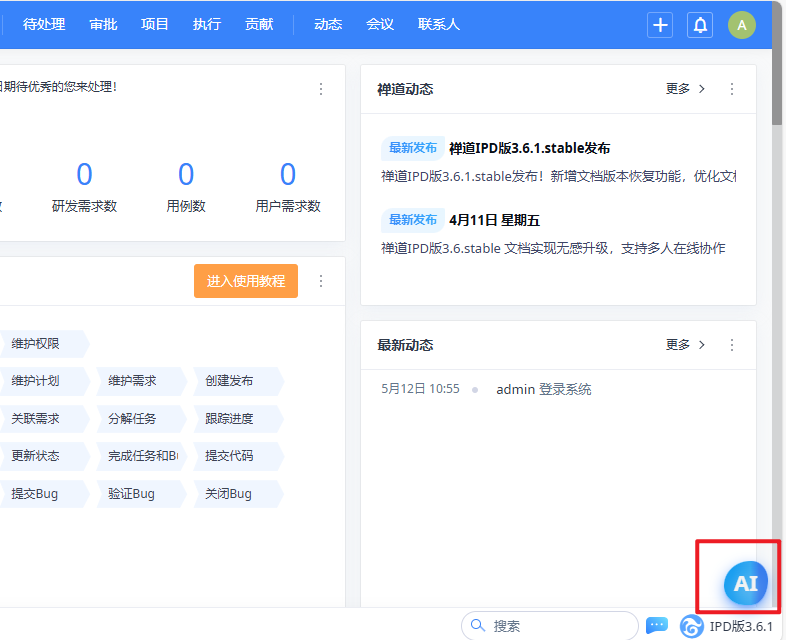Screen dimensions: 786x640
Task: Open the three-dot menu of 禅道动态 panel
Action: pos(732,89)
